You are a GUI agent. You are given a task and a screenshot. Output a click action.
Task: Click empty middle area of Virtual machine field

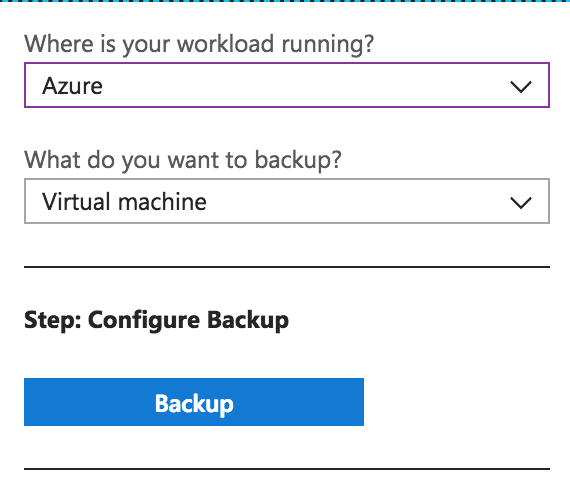(356, 201)
